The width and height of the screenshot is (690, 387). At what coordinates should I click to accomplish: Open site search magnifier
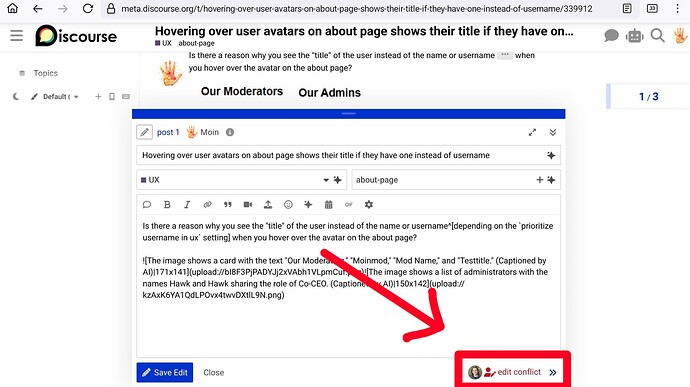pyautogui.click(x=657, y=36)
